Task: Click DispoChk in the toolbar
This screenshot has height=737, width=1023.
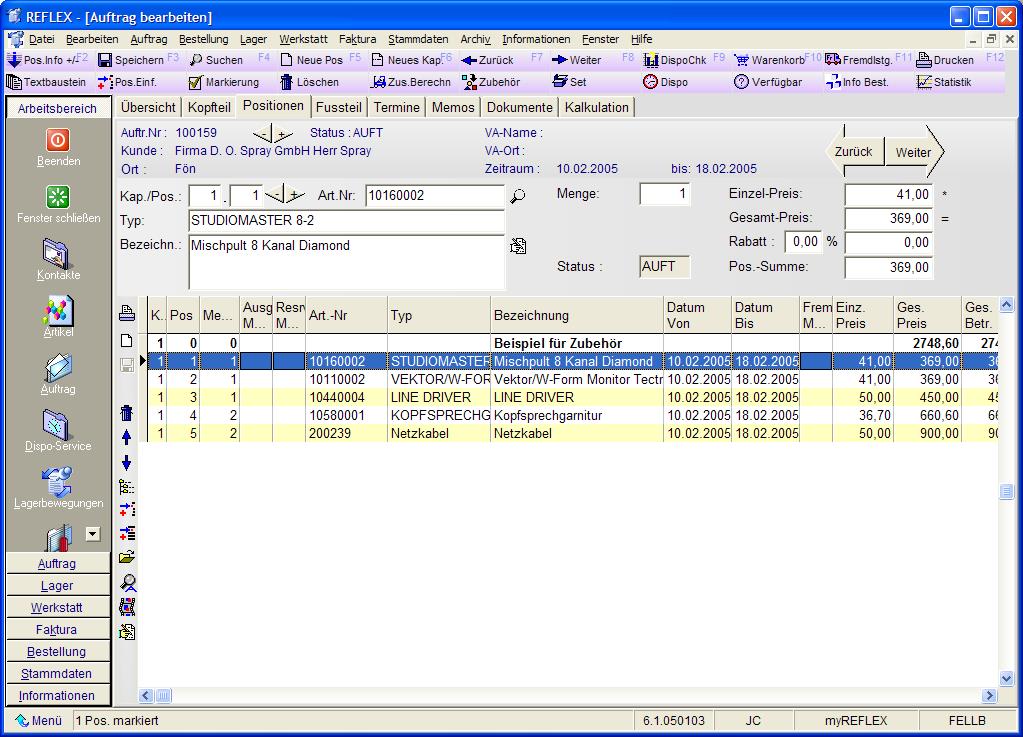Action: tap(675, 60)
